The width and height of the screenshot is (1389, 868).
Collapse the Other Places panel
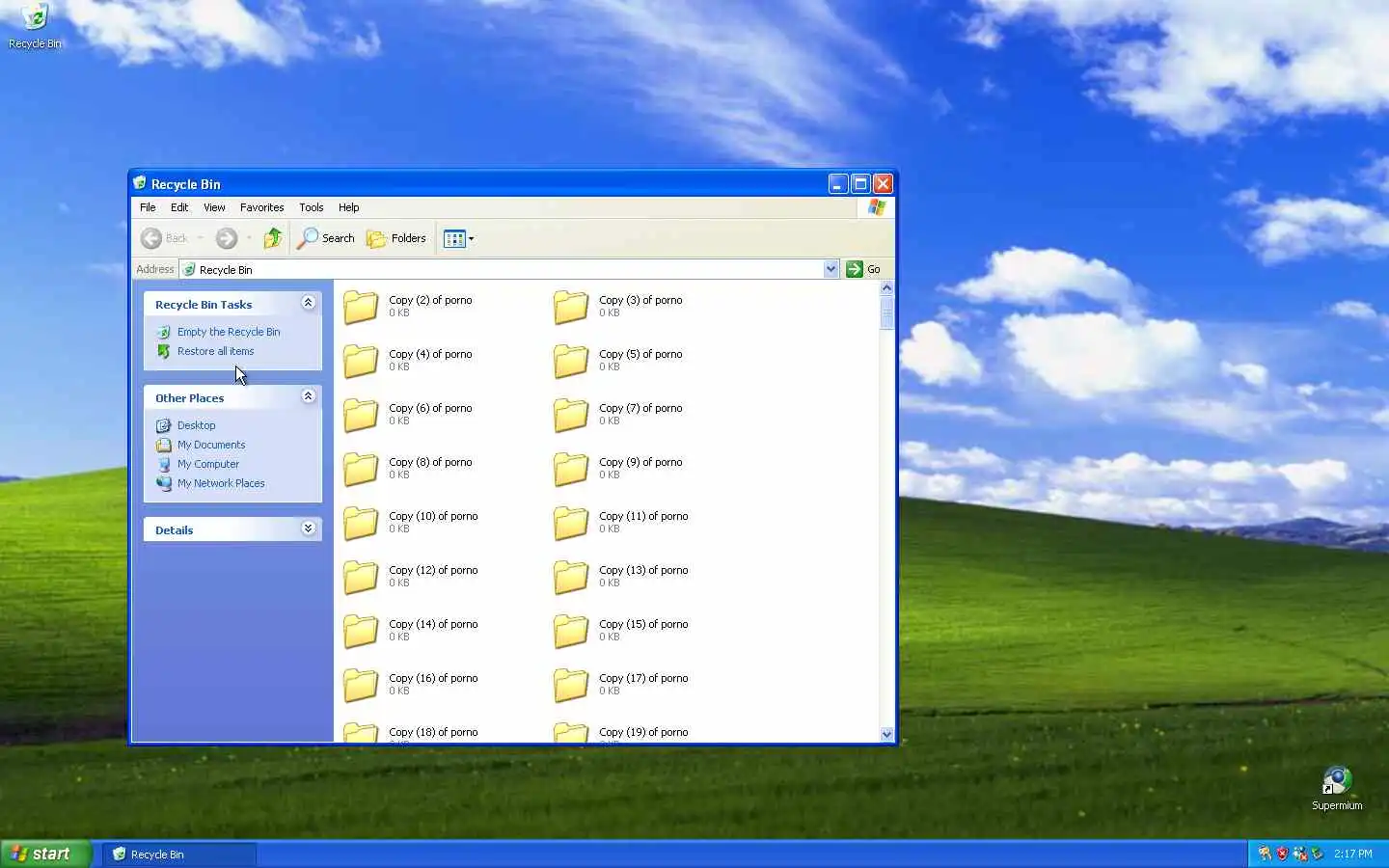pos(308,396)
